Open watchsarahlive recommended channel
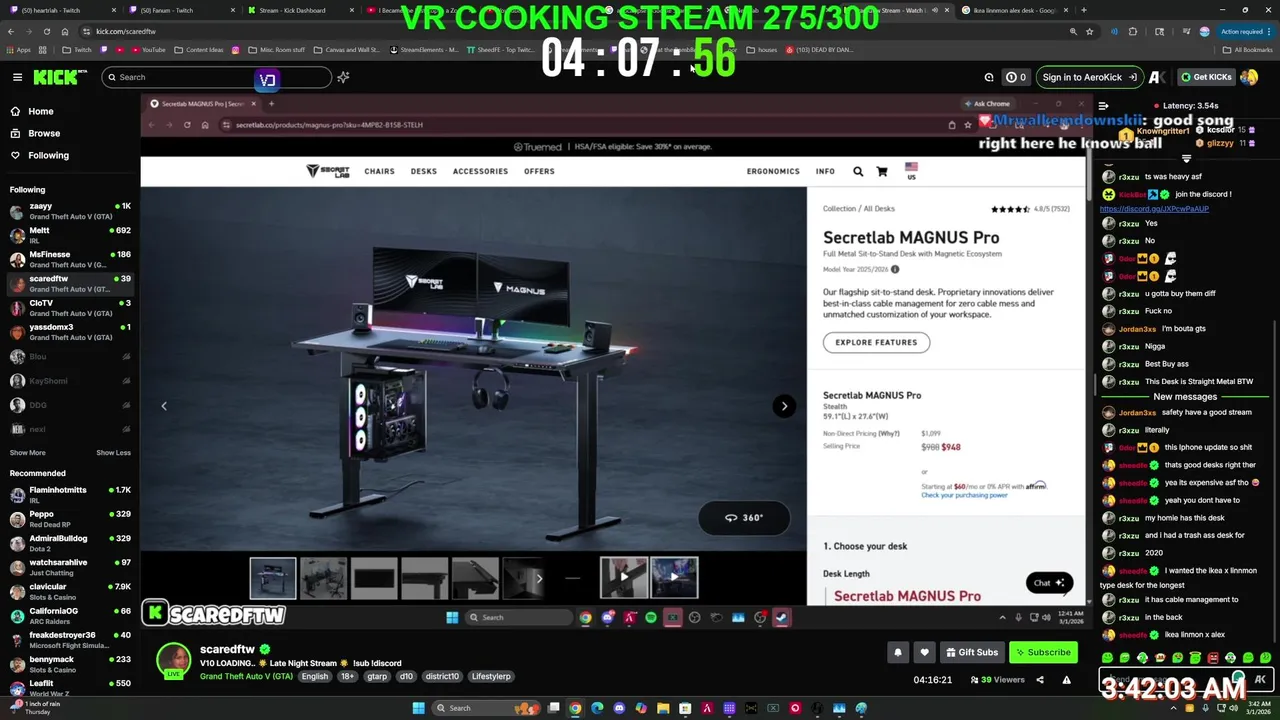Screen dimensions: 1280x720 (70, 567)
